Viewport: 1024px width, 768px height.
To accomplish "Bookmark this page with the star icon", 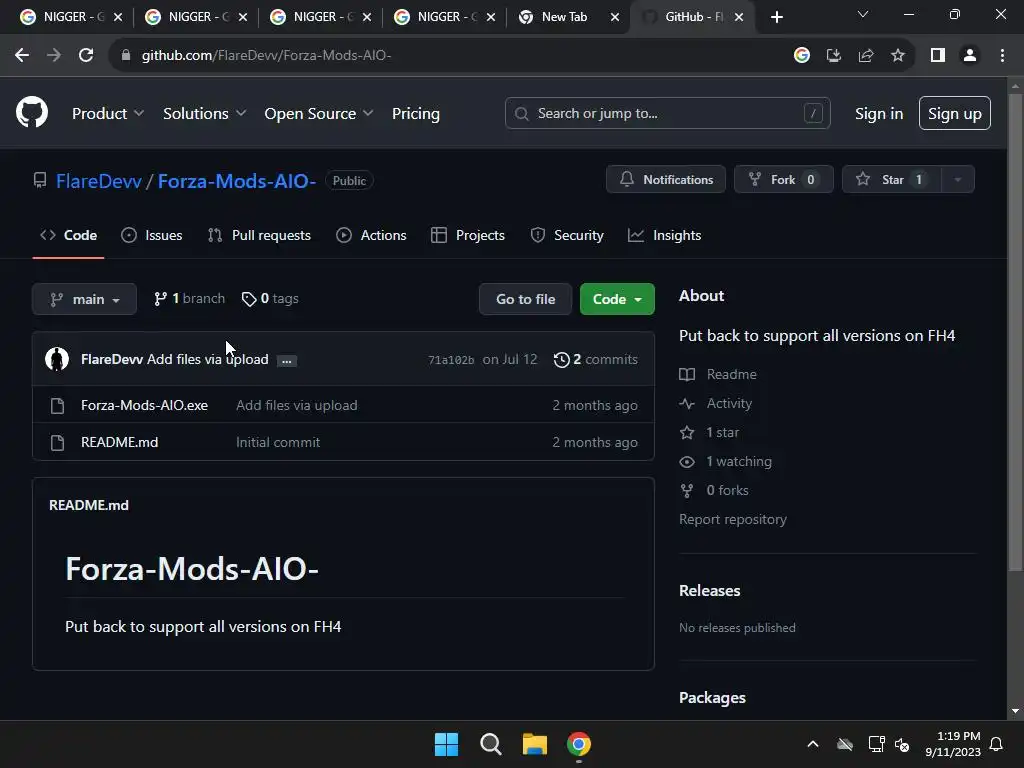I will [x=898, y=56].
